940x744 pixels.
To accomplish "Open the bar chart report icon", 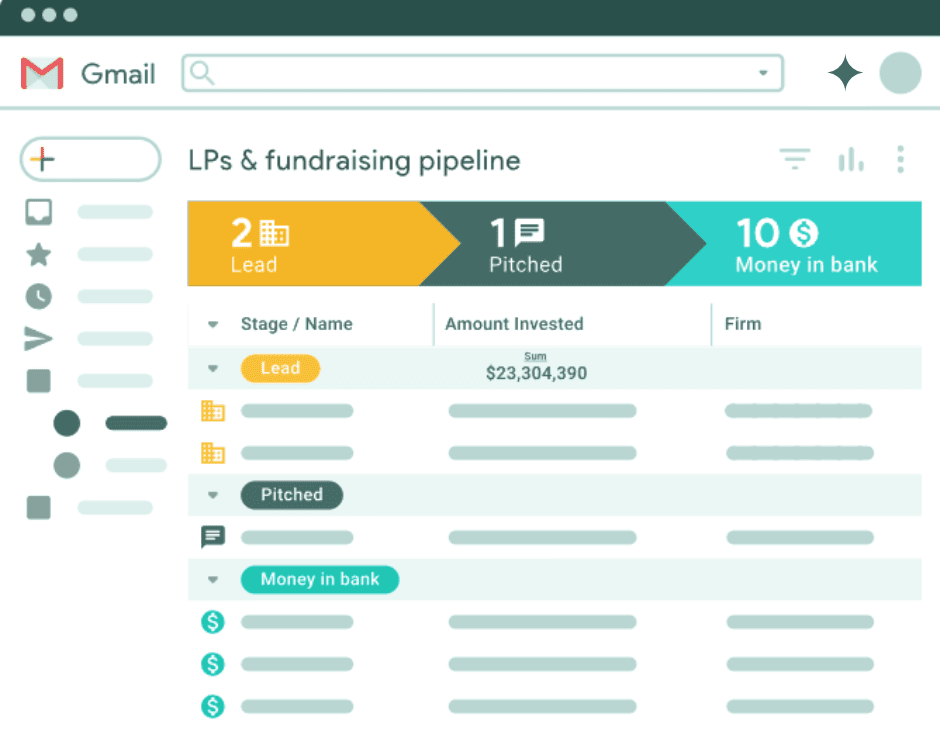I will (x=851, y=159).
